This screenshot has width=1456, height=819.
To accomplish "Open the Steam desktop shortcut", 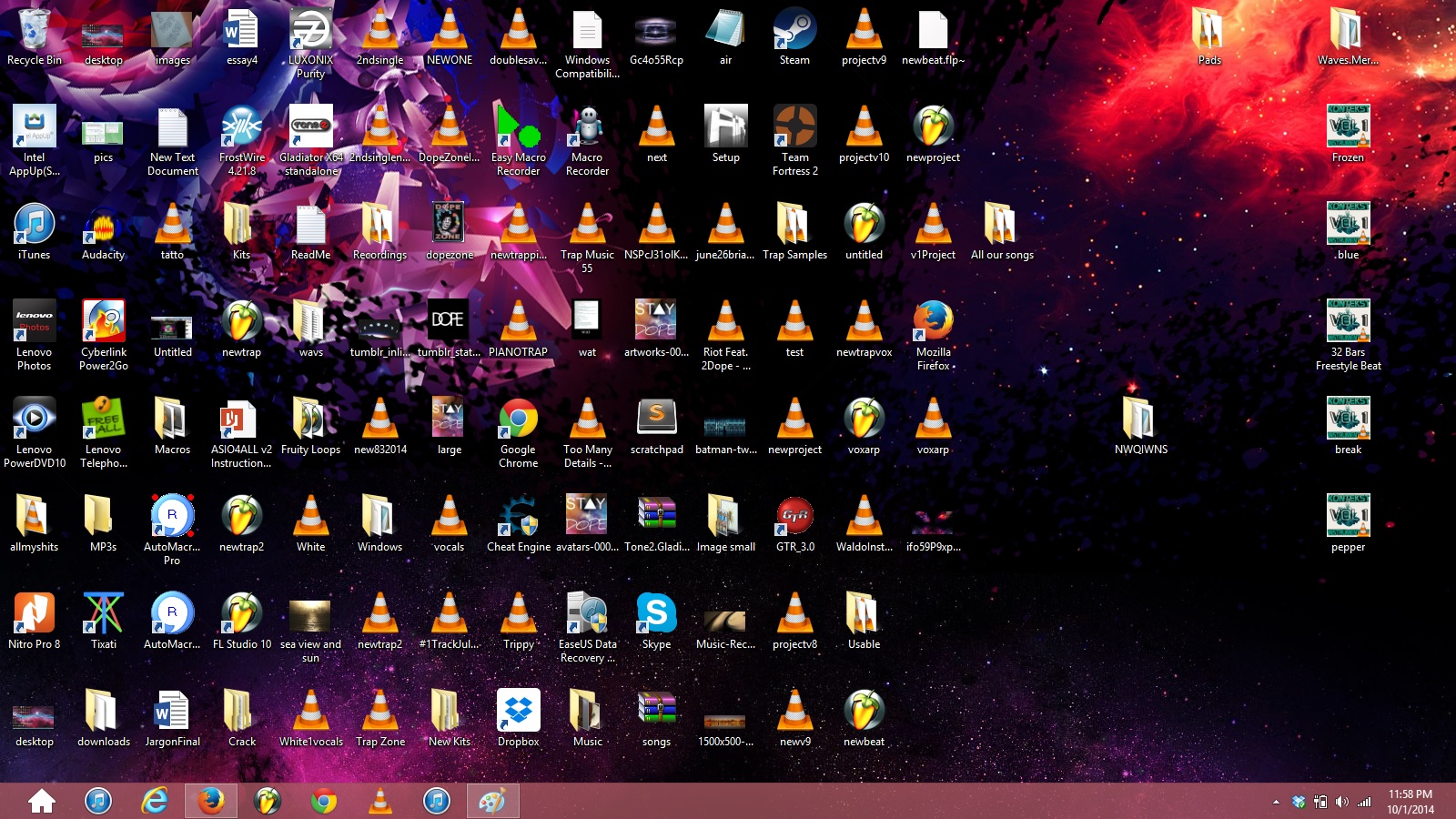I will pyautogui.click(x=794, y=32).
